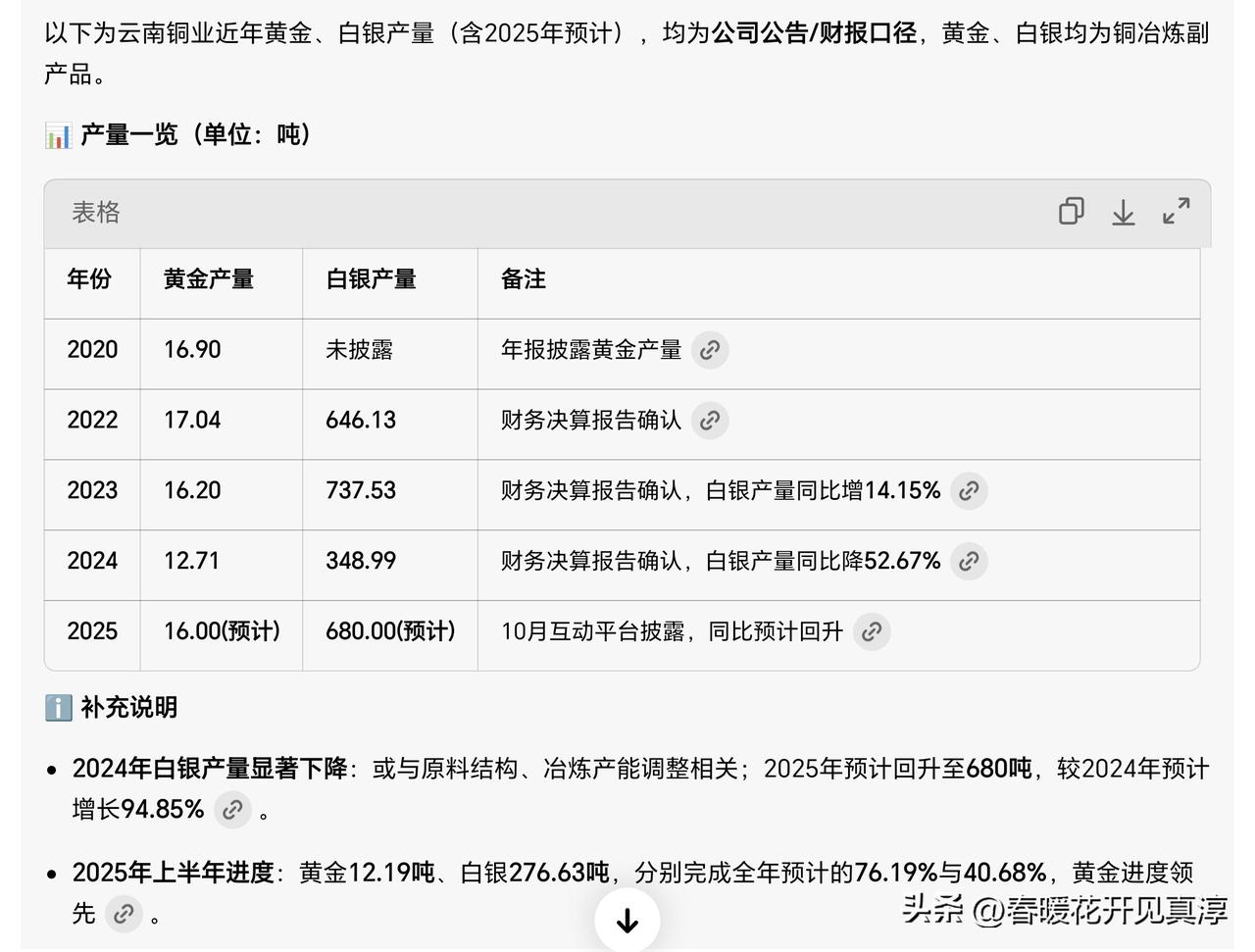1255x952 pixels.
Task: Open the 94.85% growth reference link
Action: (232, 810)
